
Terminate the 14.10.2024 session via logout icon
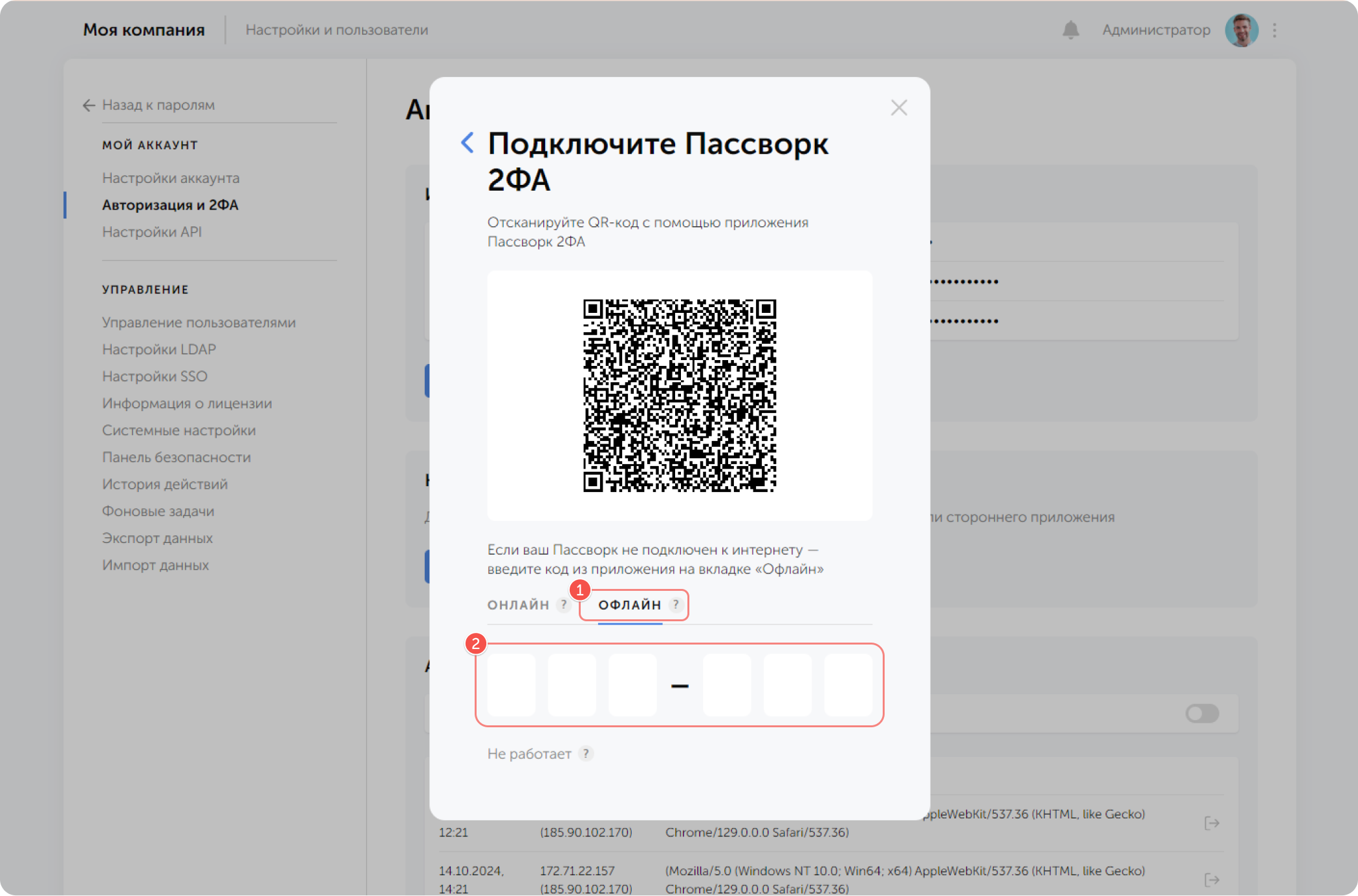(x=1212, y=879)
